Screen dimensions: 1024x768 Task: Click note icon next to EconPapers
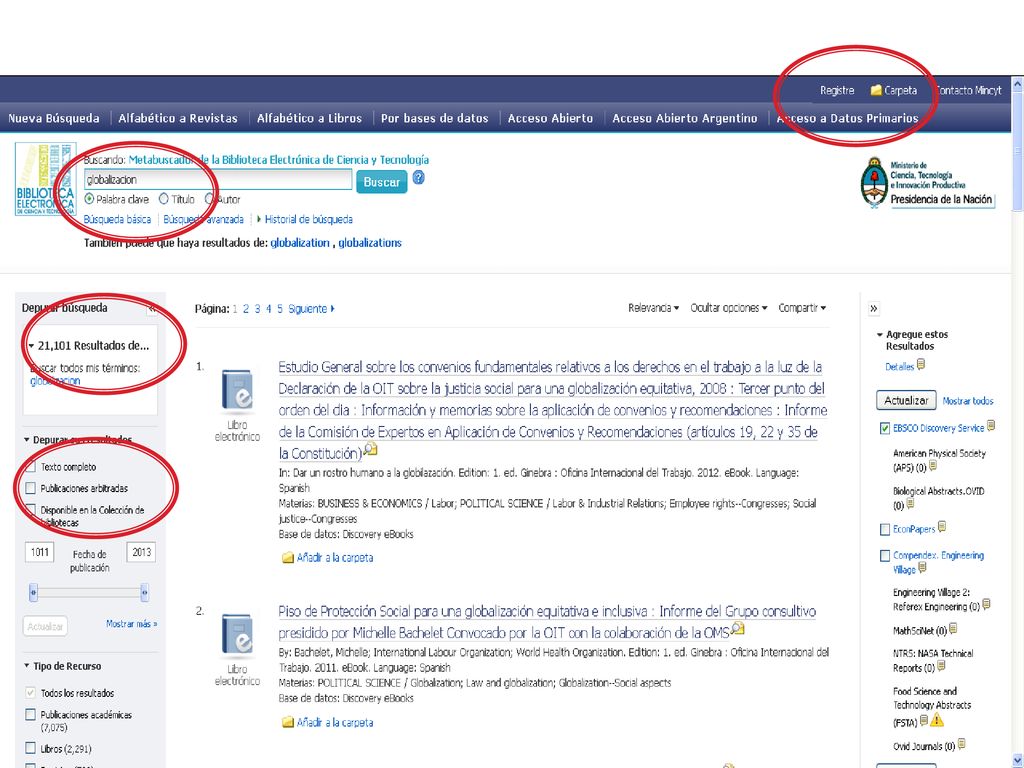(942, 527)
